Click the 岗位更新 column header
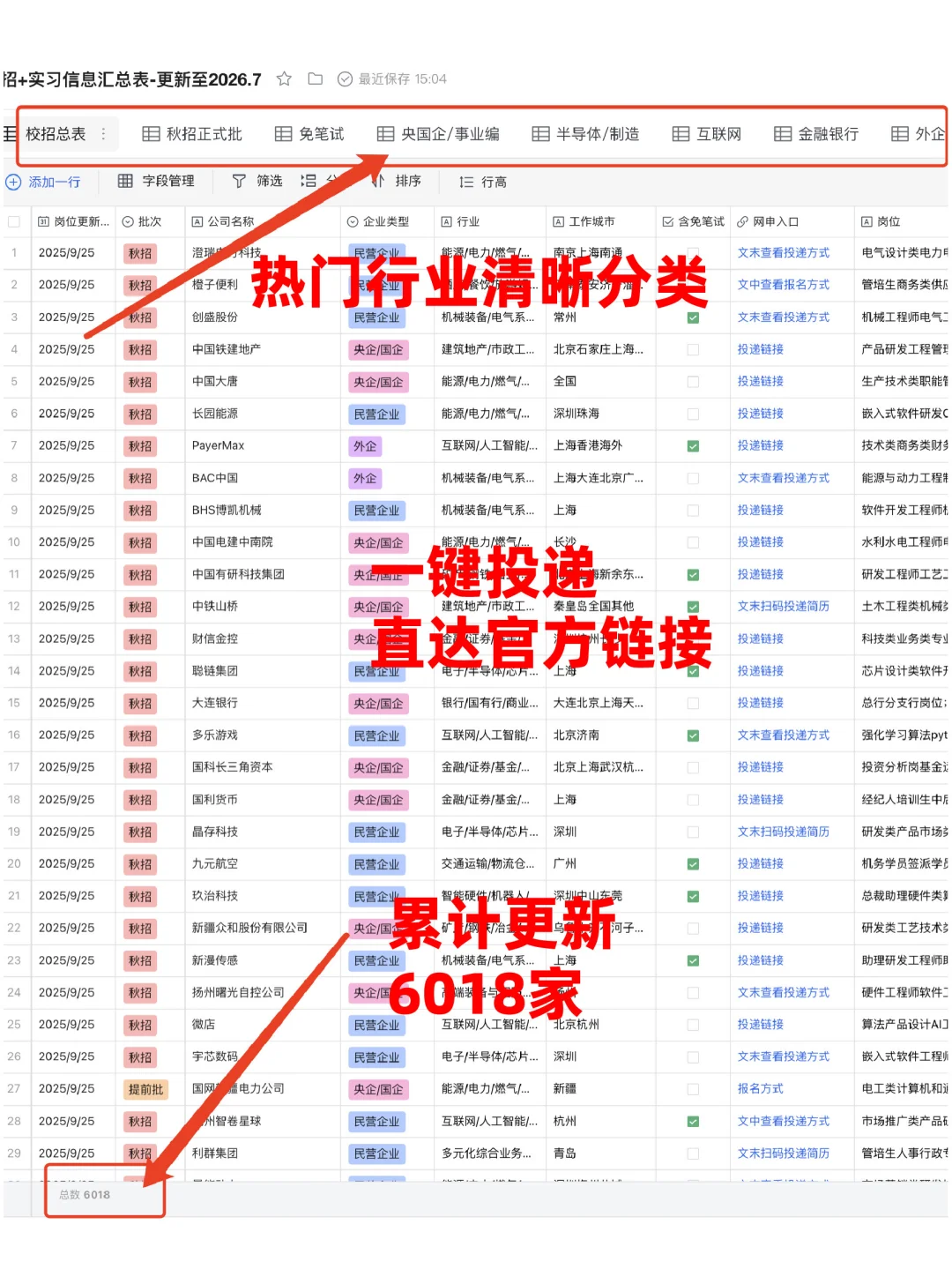 click(73, 221)
